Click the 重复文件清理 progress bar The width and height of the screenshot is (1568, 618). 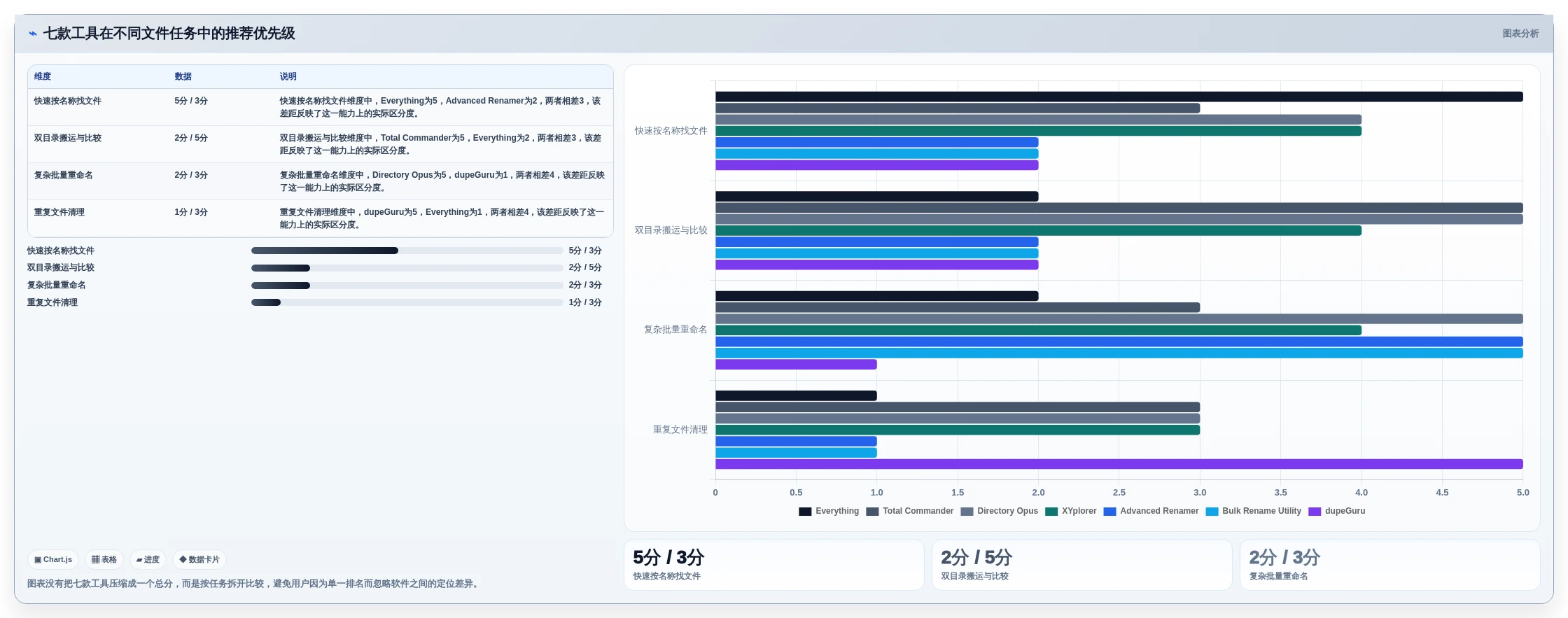(x=407, y=303)
